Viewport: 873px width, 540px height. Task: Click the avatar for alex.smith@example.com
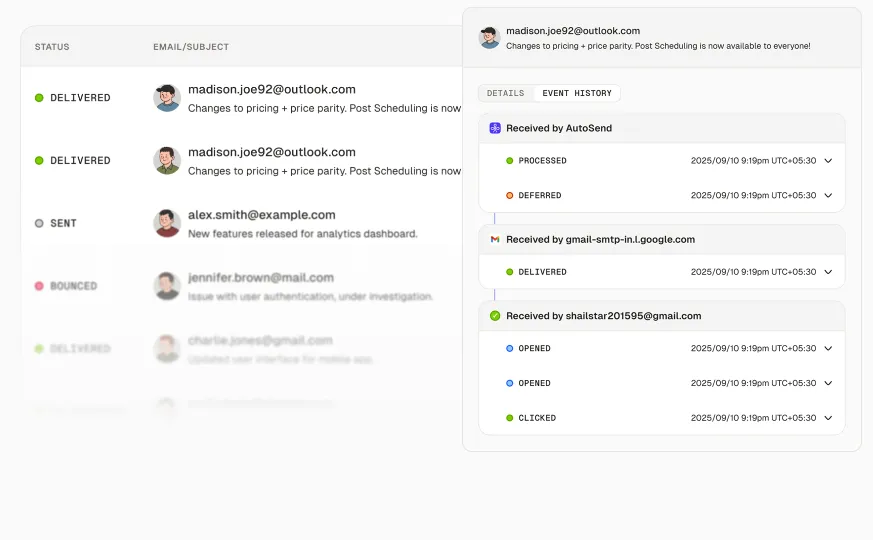167,223
